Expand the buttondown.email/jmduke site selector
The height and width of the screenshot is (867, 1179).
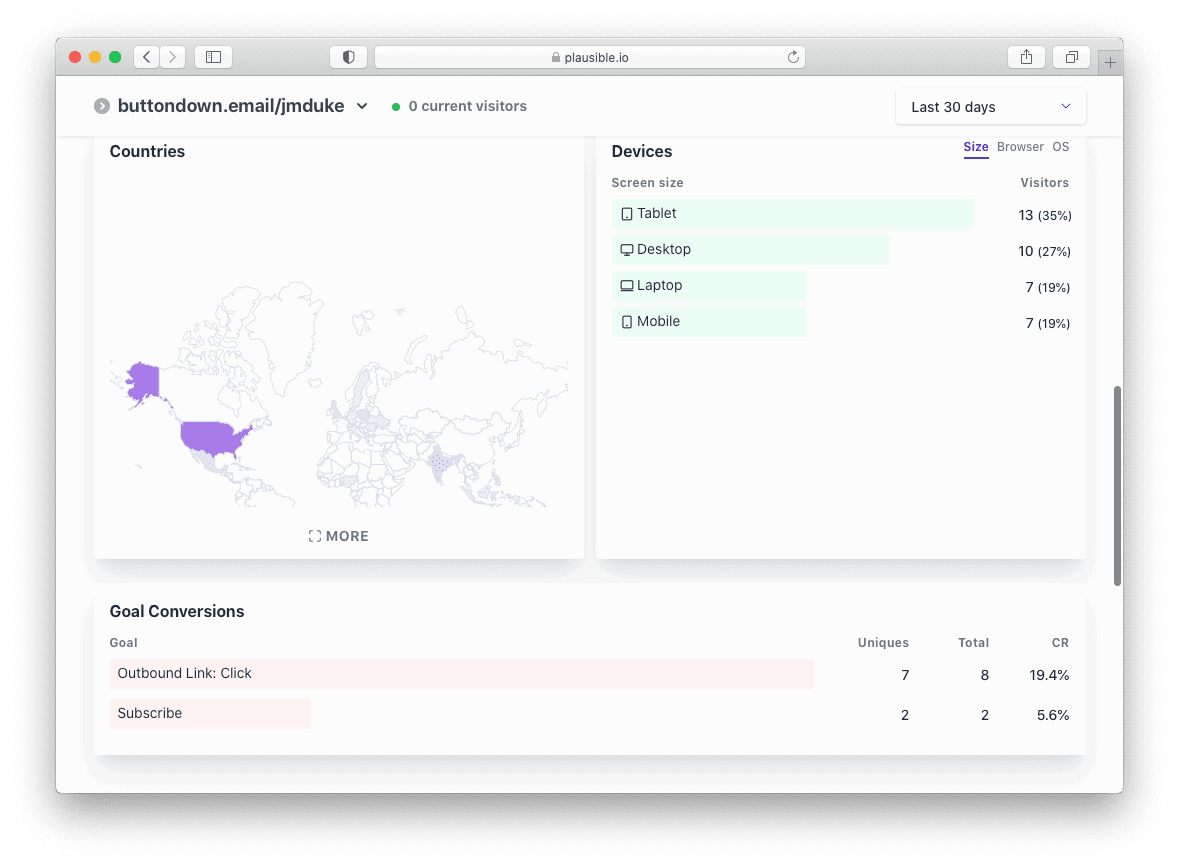point(361,105)
